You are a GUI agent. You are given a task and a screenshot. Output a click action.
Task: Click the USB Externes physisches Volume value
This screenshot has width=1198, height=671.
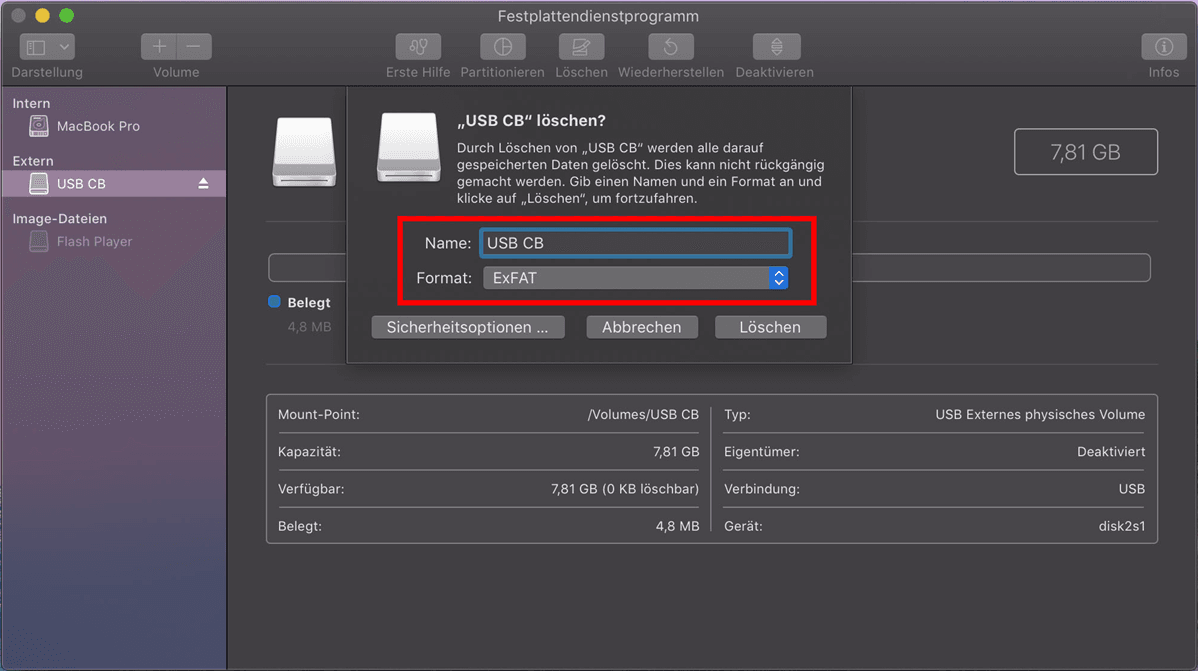[1040, 414]
